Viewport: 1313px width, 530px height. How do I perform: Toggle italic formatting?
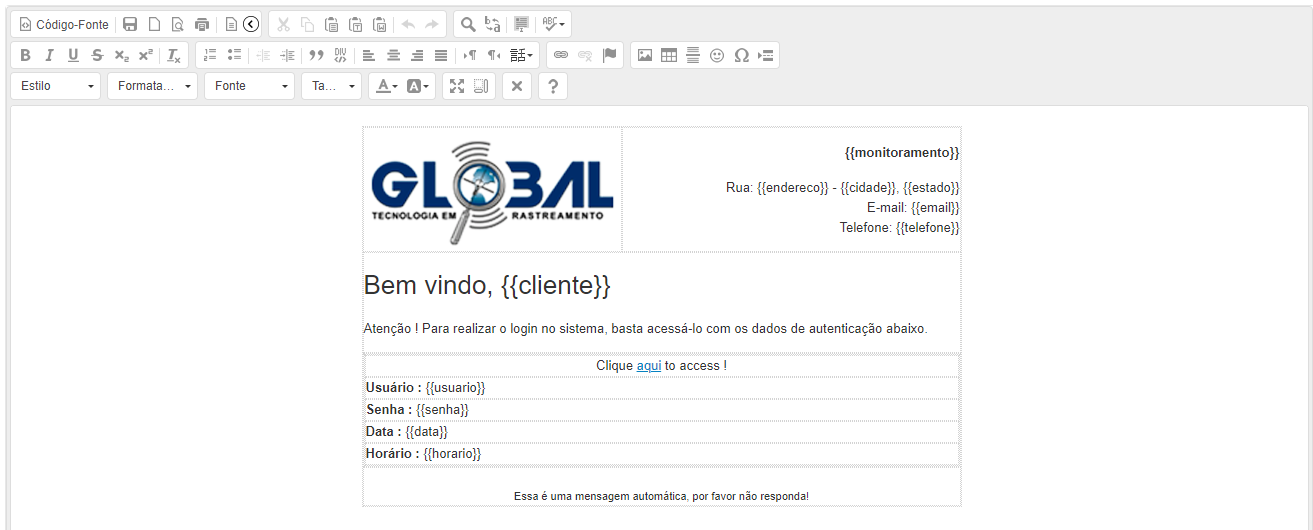click(x=49, y=55)
